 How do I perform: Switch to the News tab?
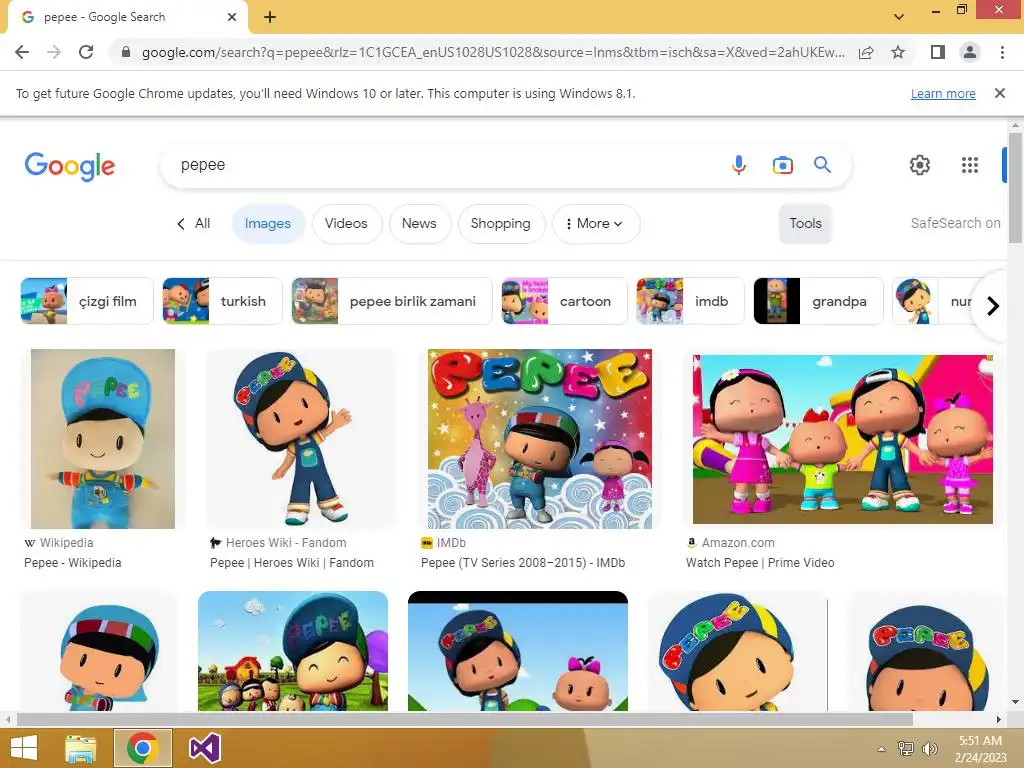click(x=419, y=223)
